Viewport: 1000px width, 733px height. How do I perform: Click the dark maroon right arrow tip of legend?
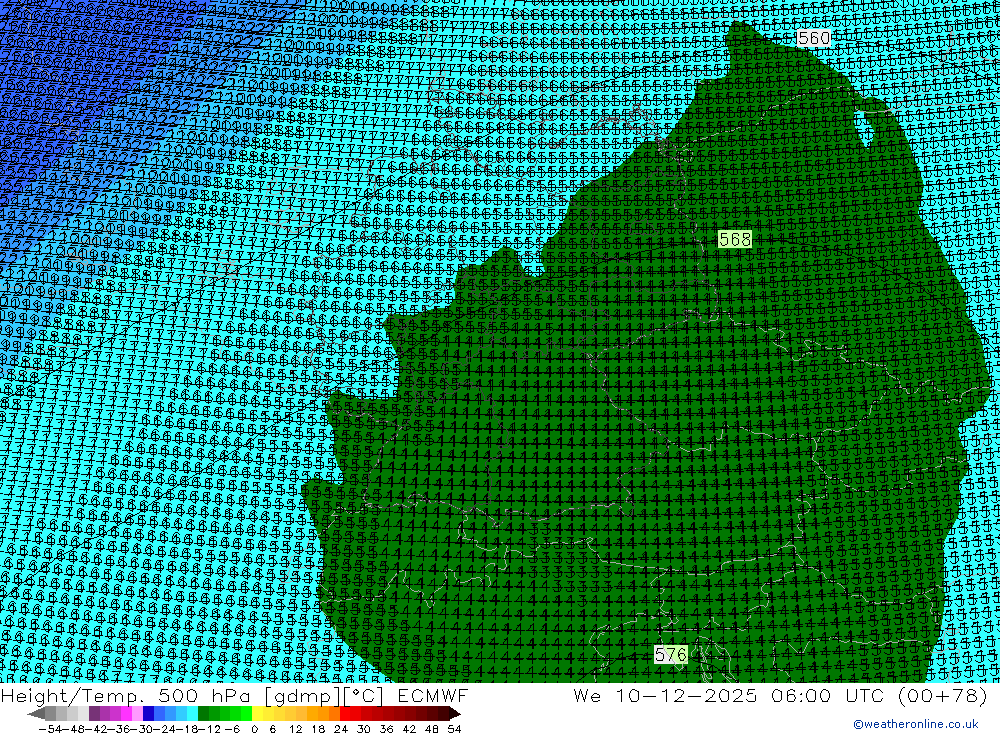pos(455,714)
